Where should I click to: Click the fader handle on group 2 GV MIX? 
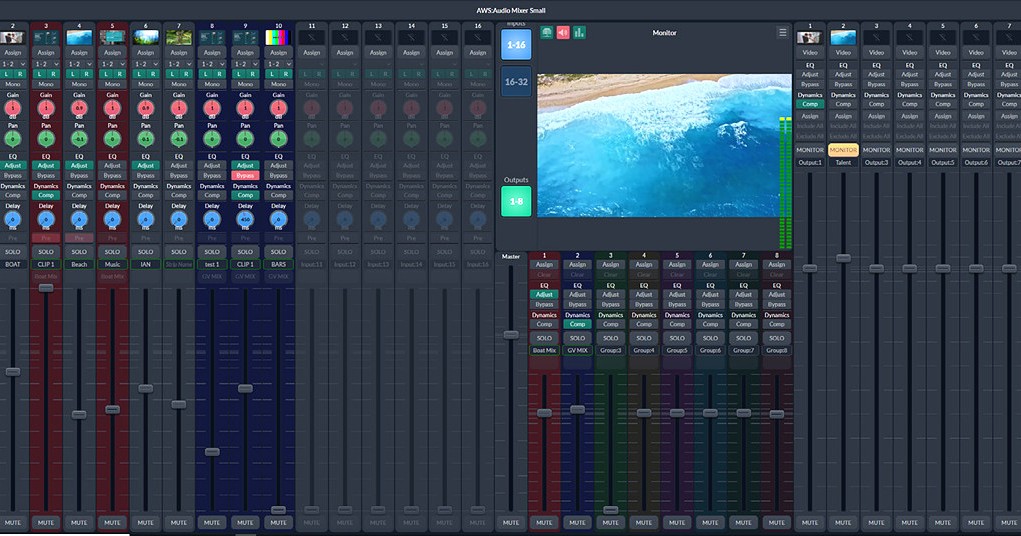tap(577, 410)
